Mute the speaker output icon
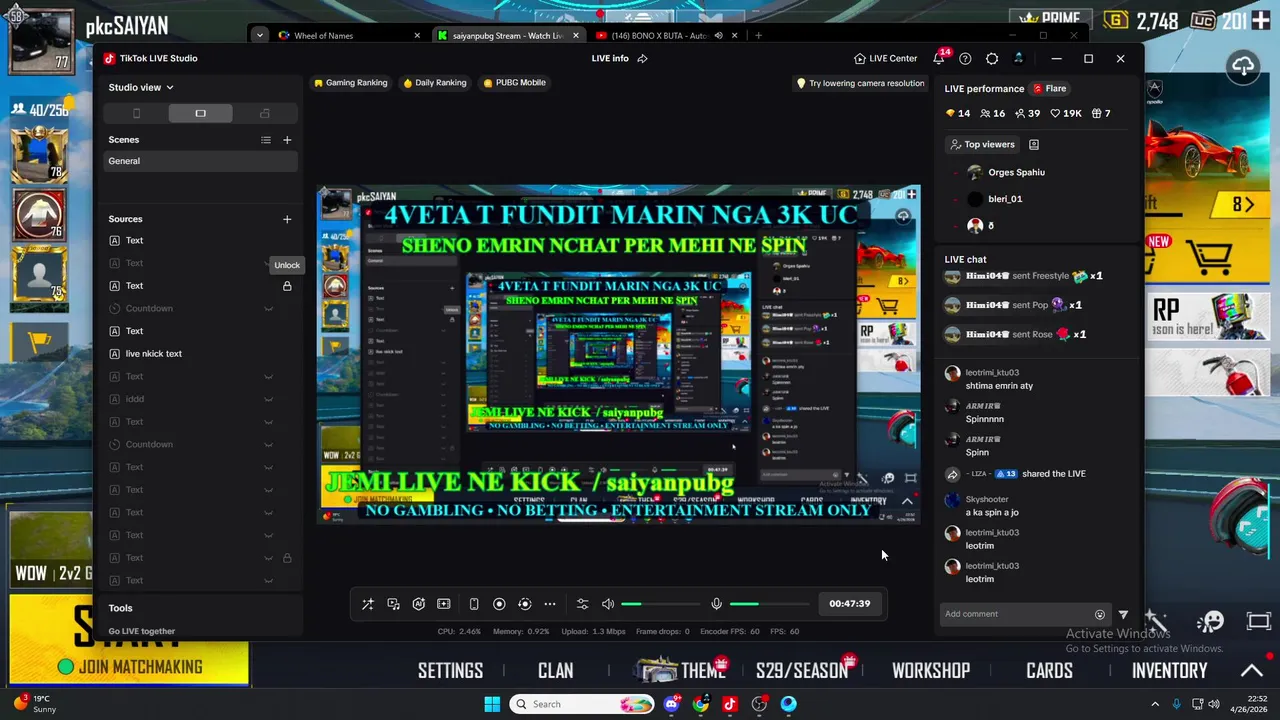 (x=608, y=604)
